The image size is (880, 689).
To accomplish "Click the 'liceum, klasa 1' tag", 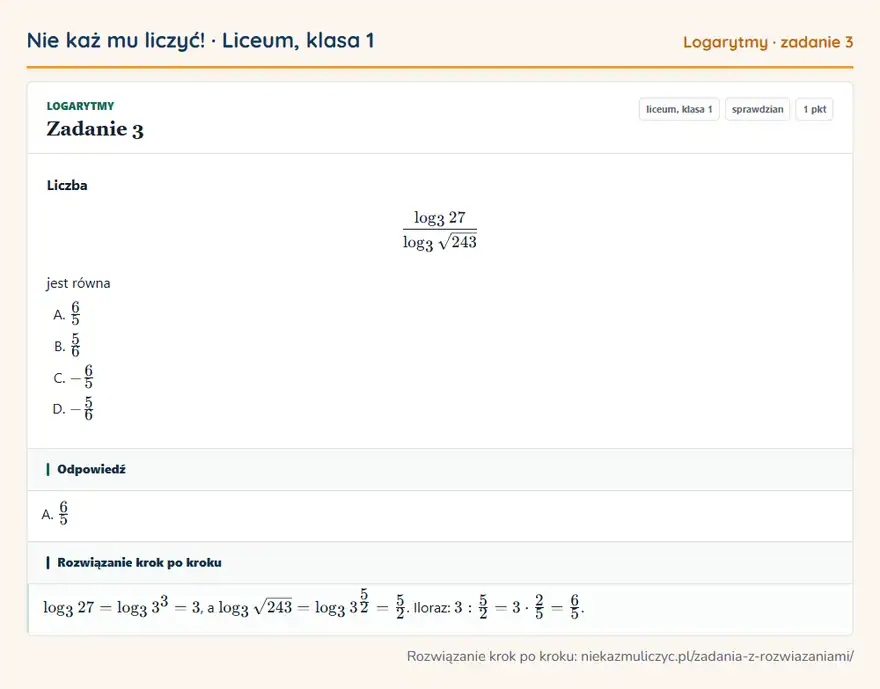I will [x=679, y=109].
